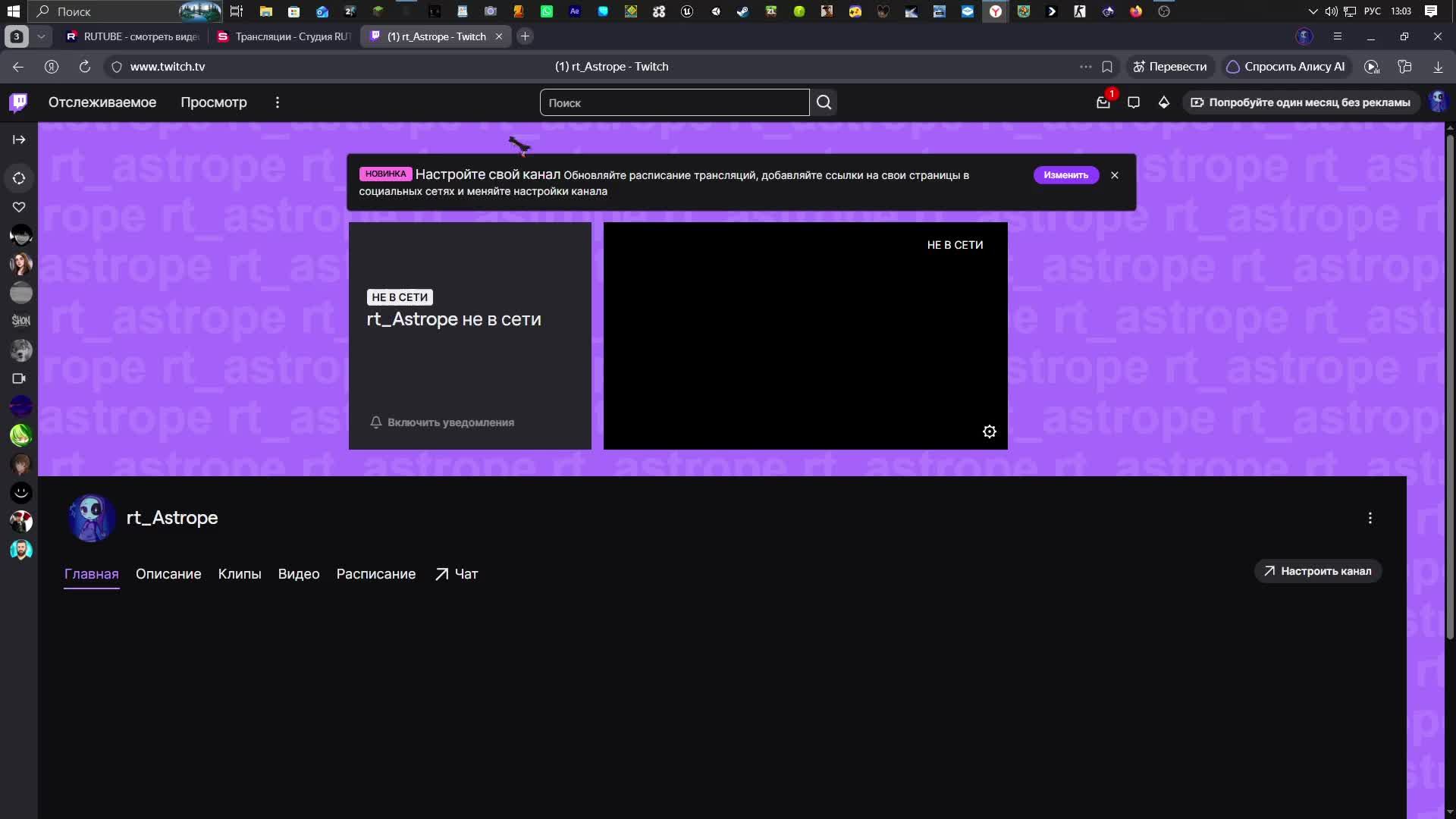The width and height of the screenshot is (1456, 819).
Task: Open the Просмотр section
Action: (214, 102)
